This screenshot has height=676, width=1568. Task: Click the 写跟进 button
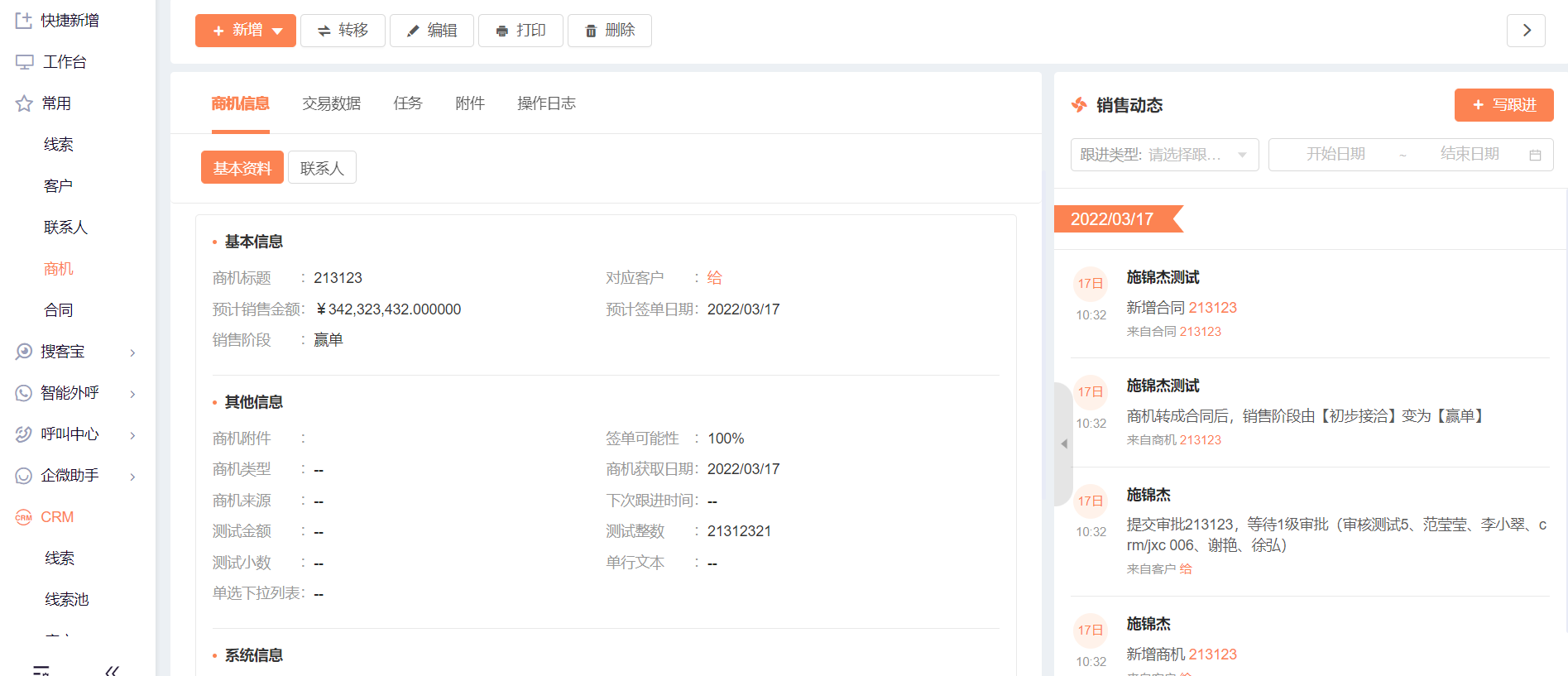tap(1503, 105)
